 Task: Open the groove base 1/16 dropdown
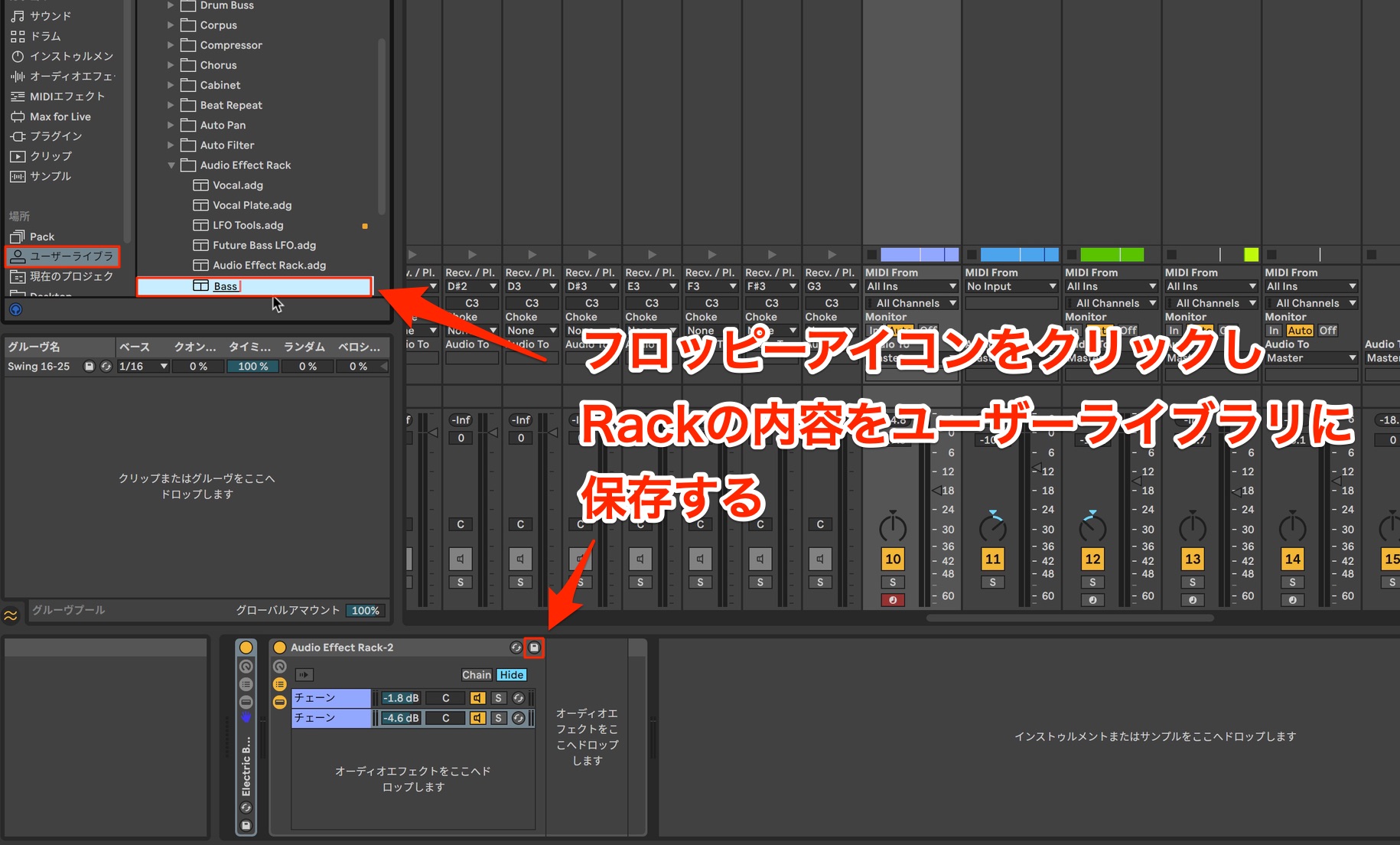[143, 367]
